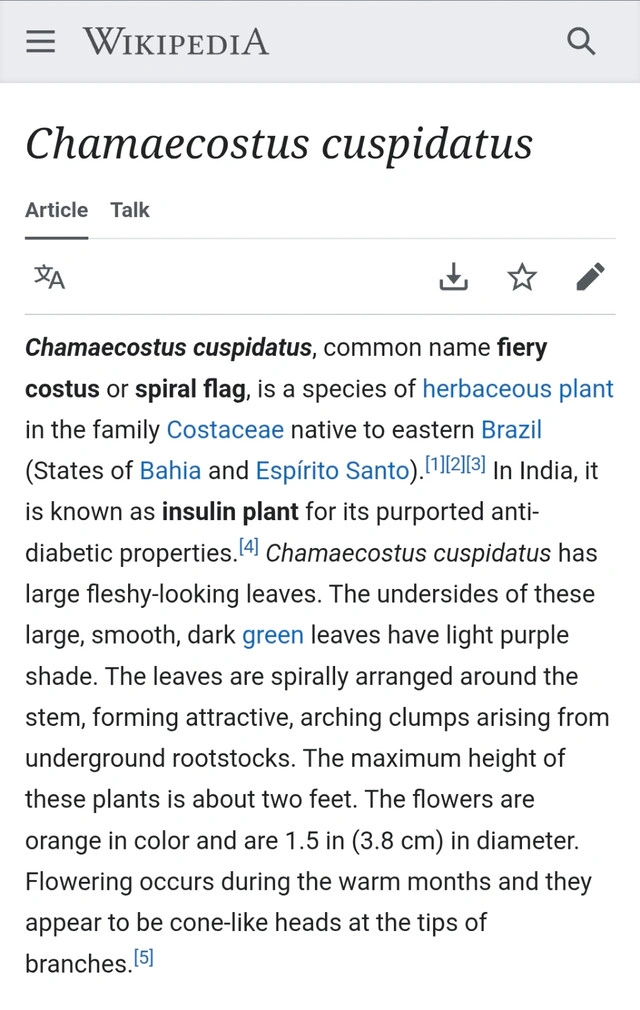Viewport: 640px width, 1010px height.
Task: Click the Espírito Santo link
Action: click(331, 471)
